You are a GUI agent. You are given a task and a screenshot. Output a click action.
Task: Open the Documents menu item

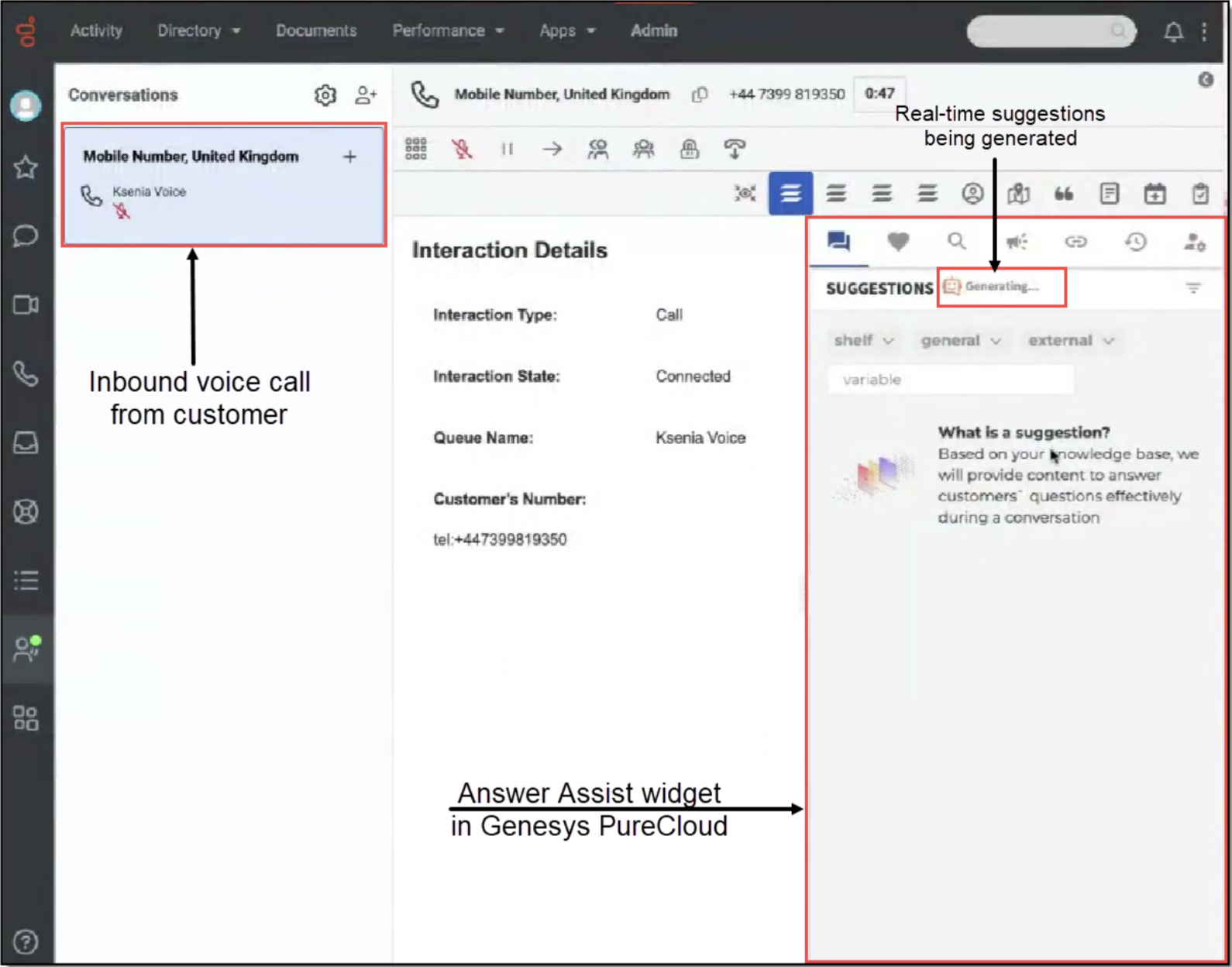[x=316, y=31]
